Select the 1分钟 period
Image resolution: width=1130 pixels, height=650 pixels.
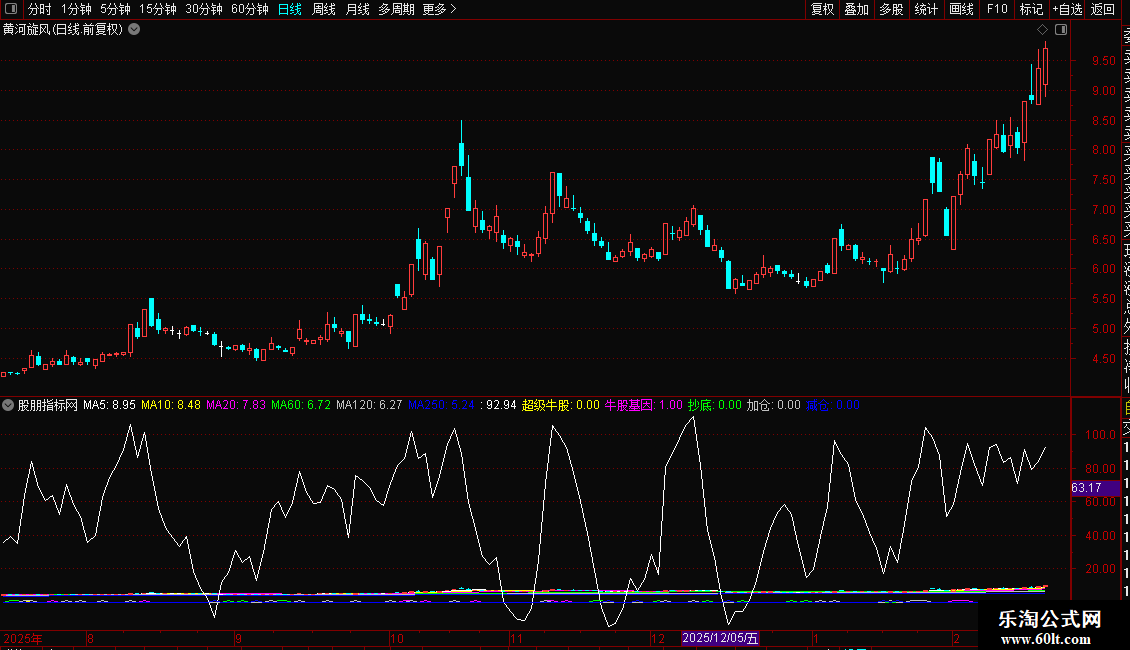tap(76, 9)
